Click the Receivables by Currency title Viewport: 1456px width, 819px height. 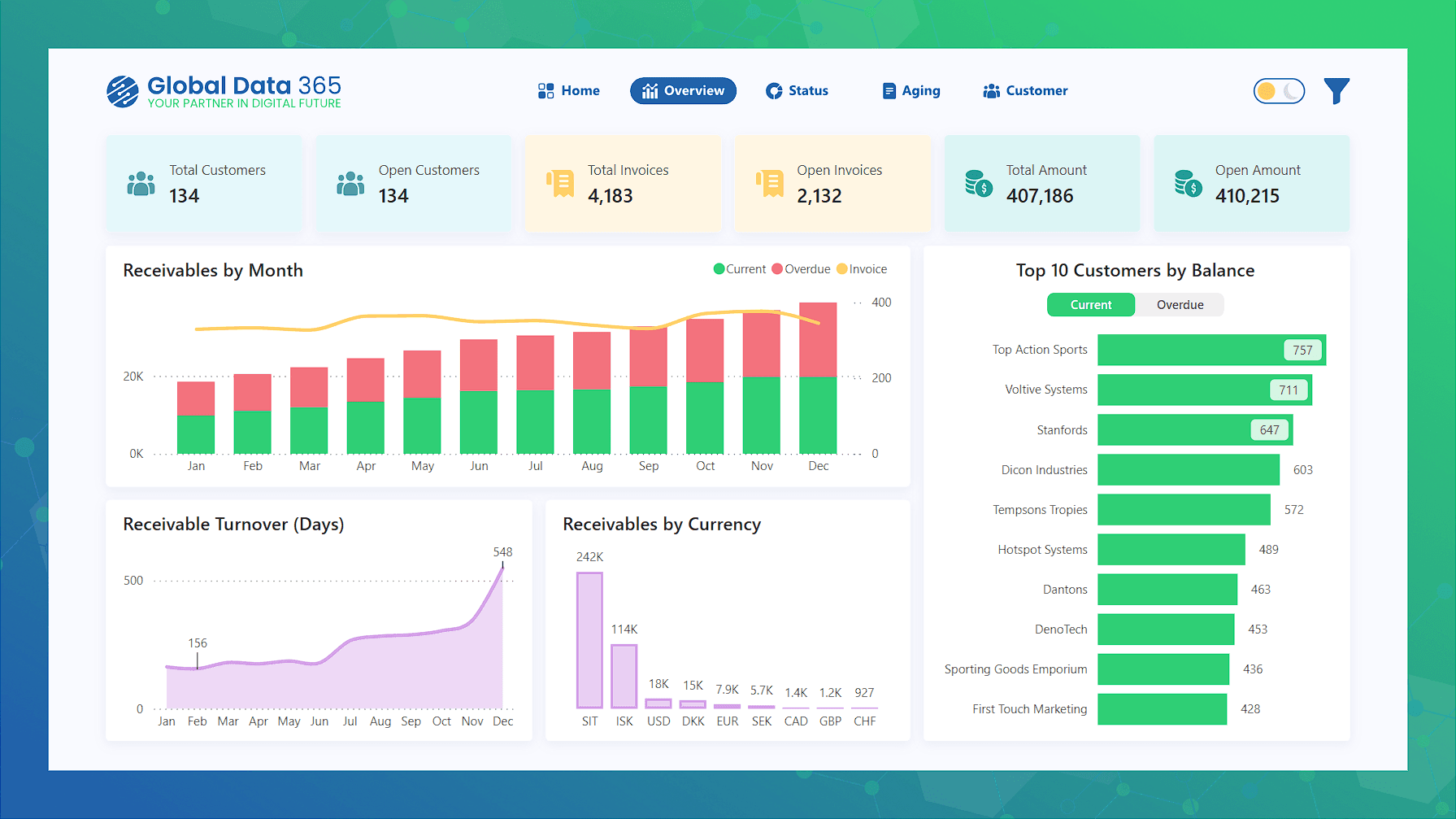[662, 524]
